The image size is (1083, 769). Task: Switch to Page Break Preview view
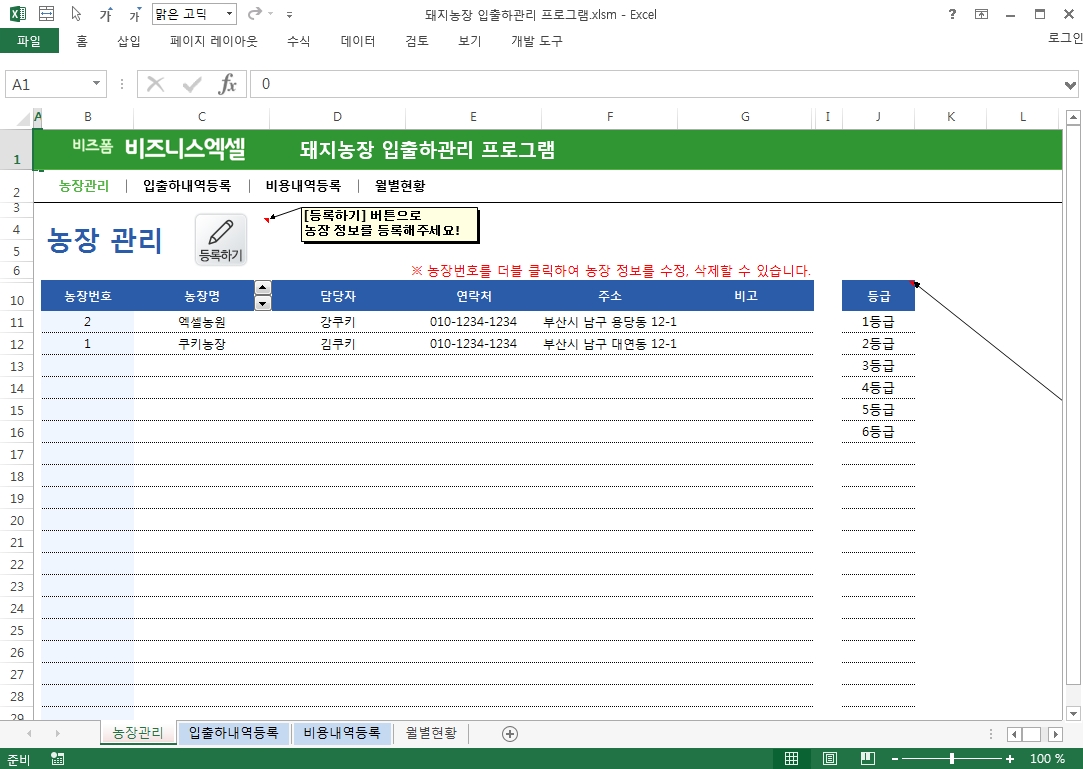click(x=868, y=759)
